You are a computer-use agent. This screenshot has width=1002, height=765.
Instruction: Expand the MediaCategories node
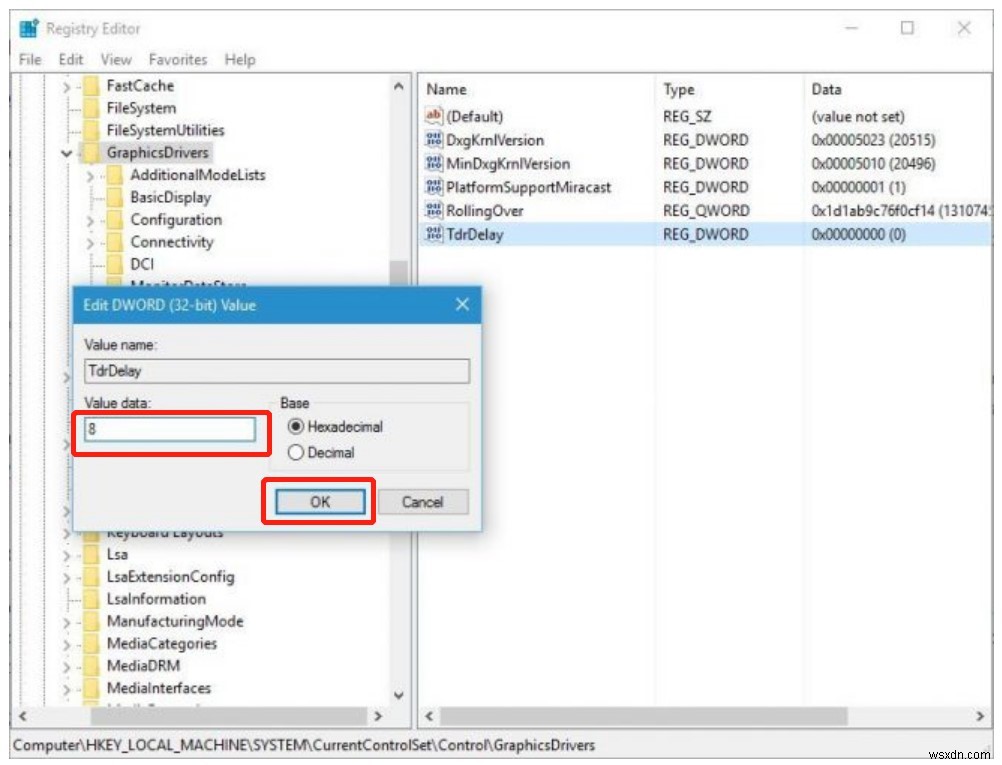coord(66,644)
